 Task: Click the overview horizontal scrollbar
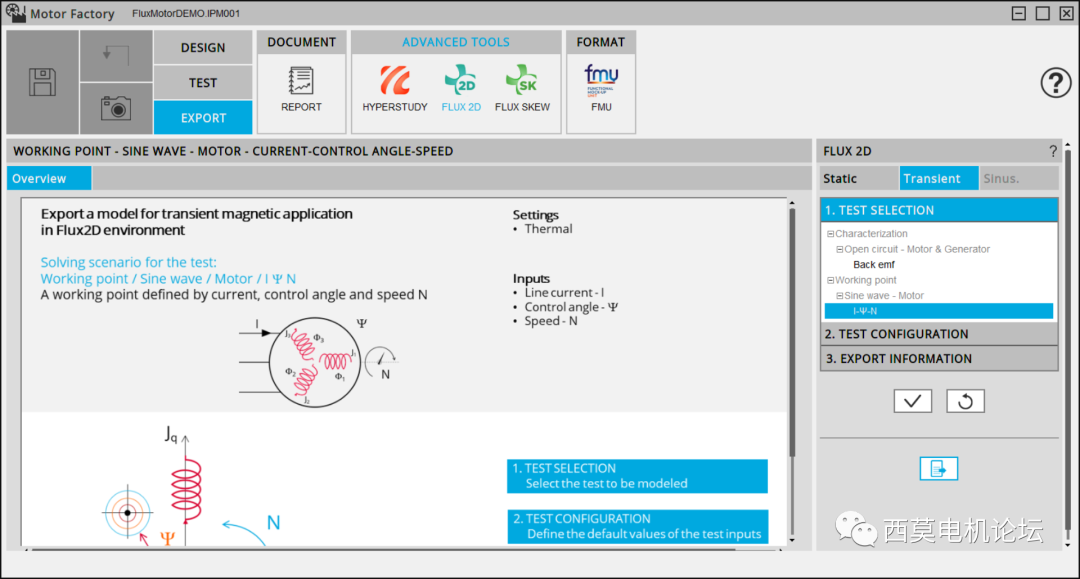(382, 550)
